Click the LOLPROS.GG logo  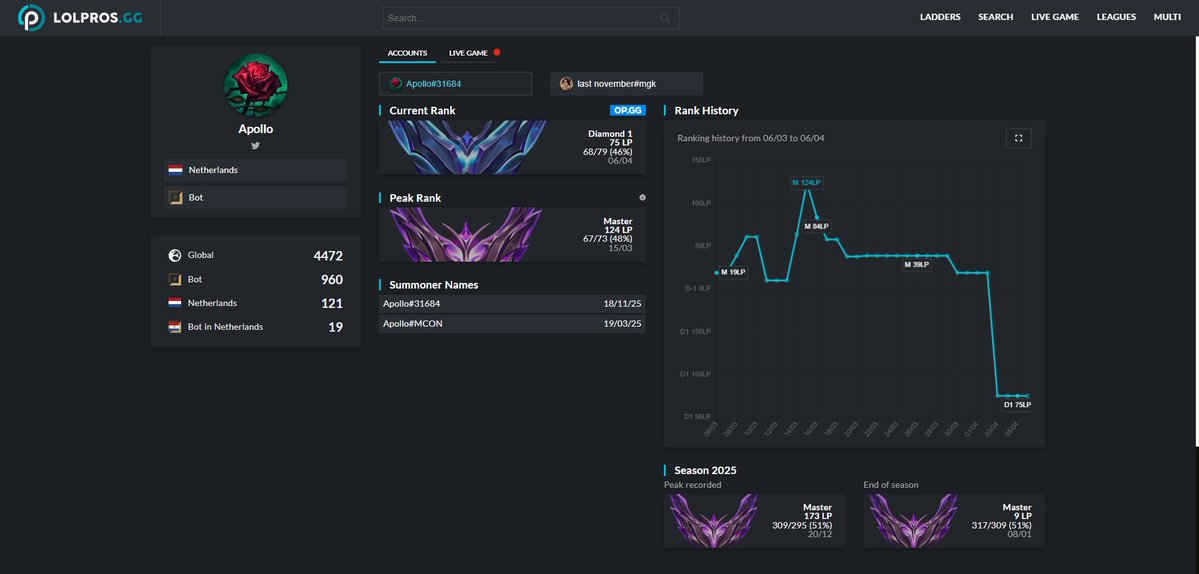[x=80, y=17]
